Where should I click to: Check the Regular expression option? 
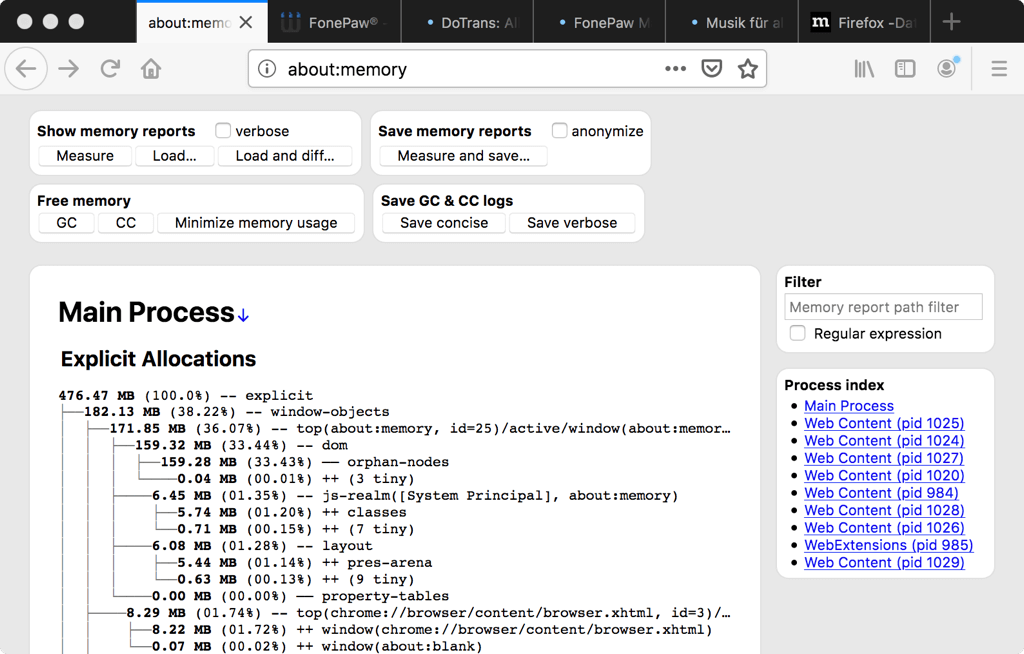pyautogui.click(x=797, y=333)
